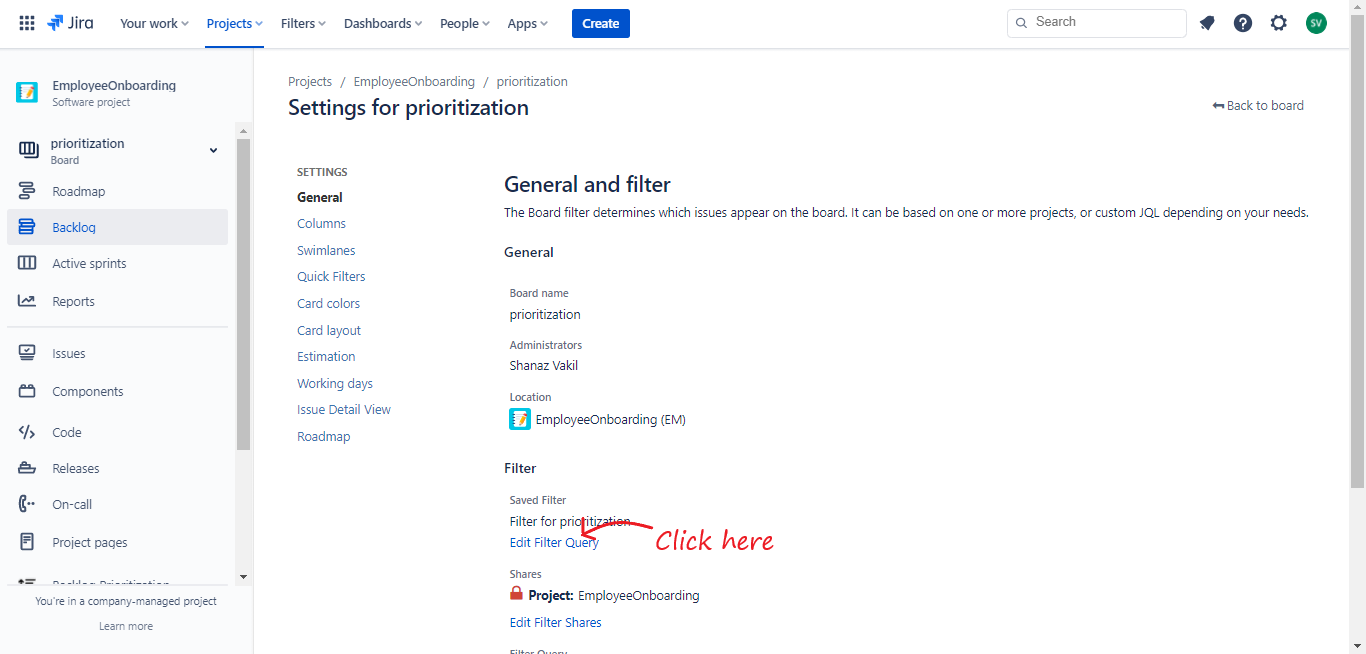Open the Dashboards dropdown menu
Screen dimensions: 1366x654
pyautogui.click(x=383, y=23)
